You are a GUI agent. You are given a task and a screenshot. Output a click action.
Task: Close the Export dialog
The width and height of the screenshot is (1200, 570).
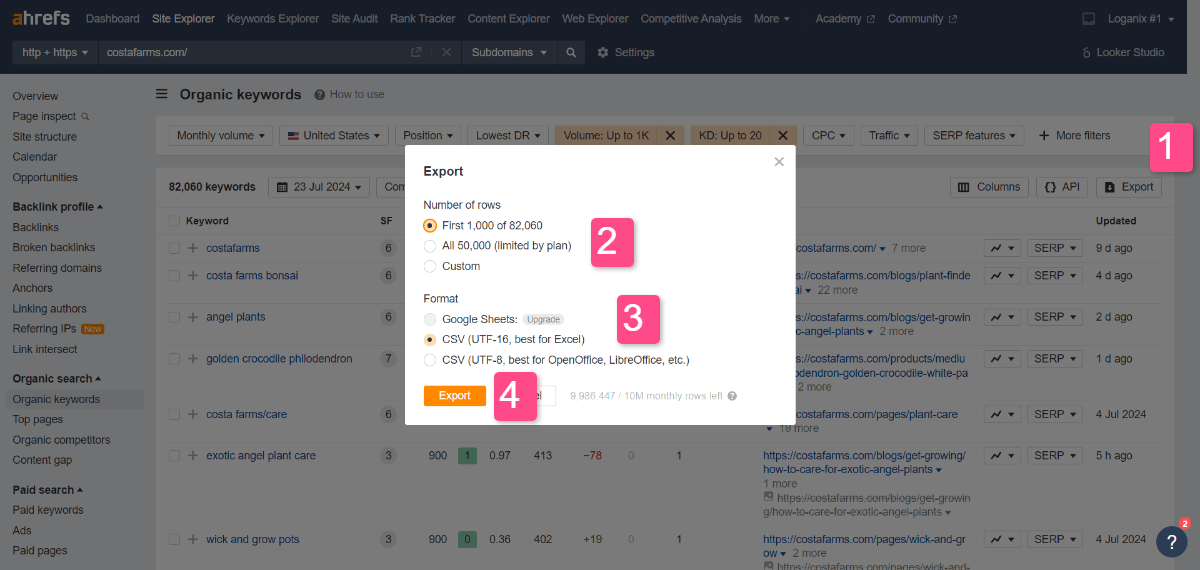click(779, 161)
